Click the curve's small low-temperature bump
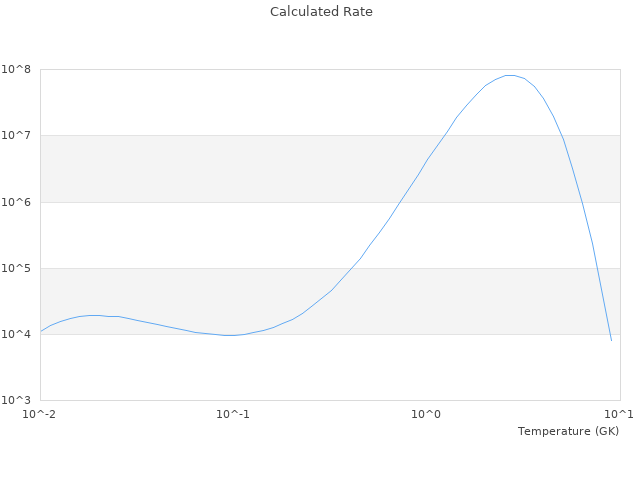The image size is (640, 480). click(x=93, y=315)
